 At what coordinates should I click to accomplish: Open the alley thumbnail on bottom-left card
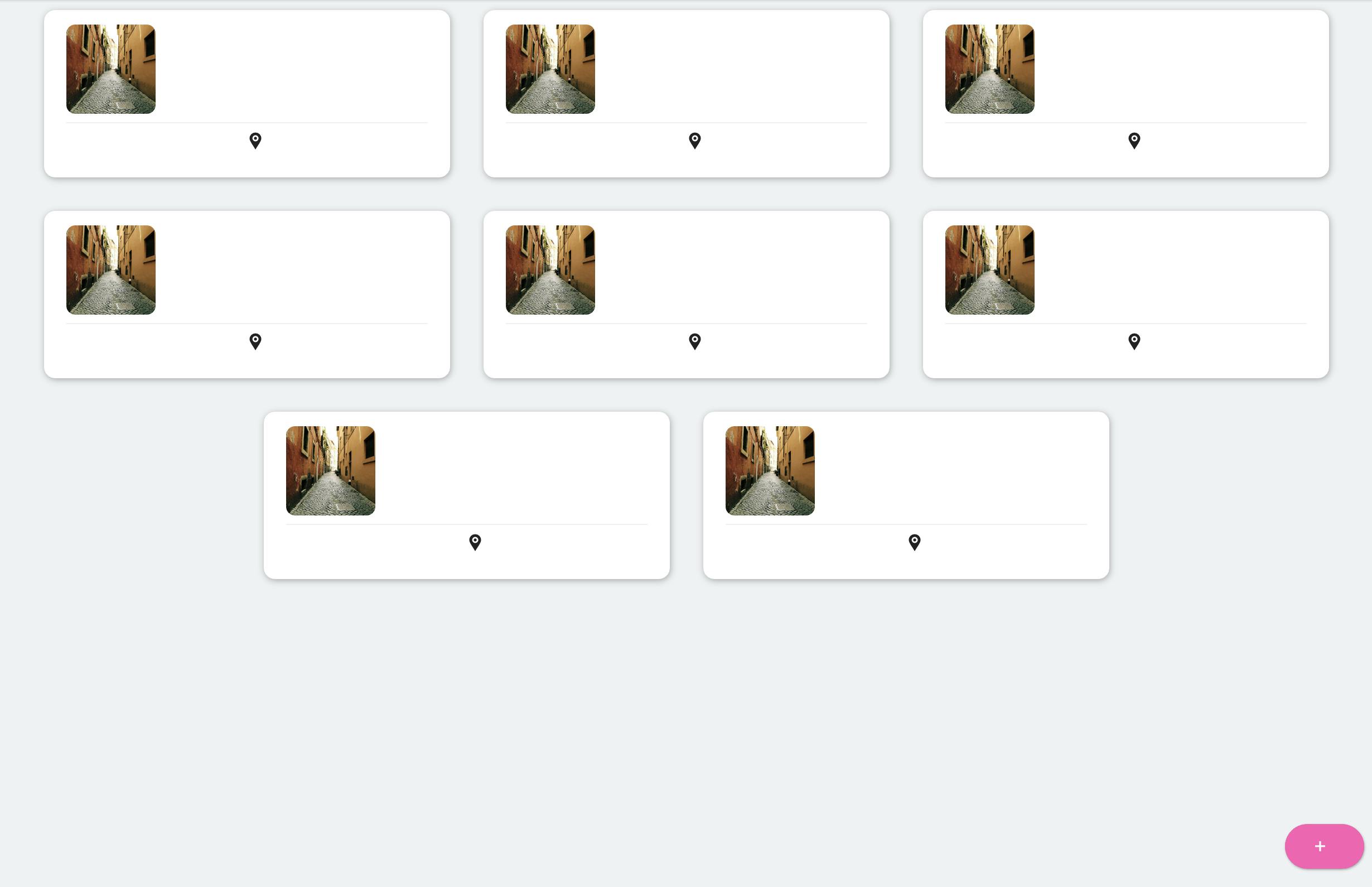click(331, 471)
